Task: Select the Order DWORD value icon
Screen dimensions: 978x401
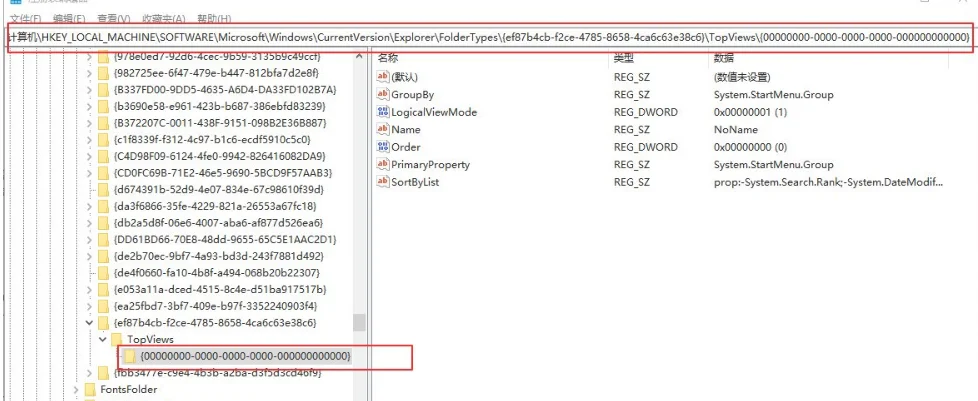Action: coord(383,147)
